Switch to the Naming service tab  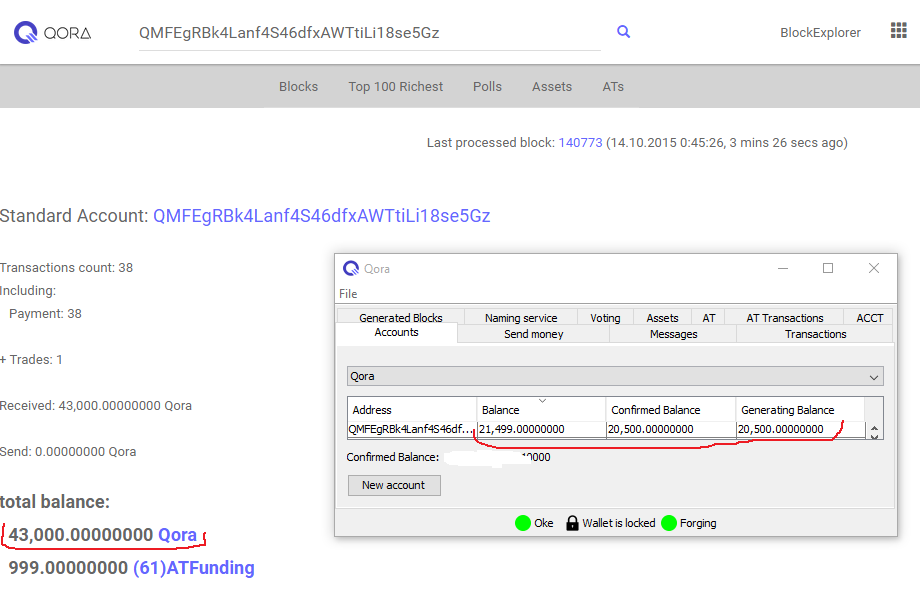point(521,317)
